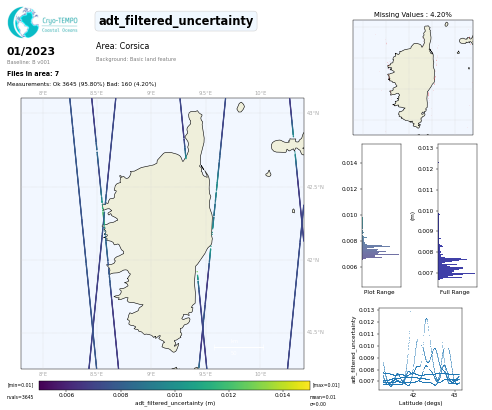The width and height of the screenshot is (492, 410).
Task: Click the small island north of Corsica
Action: (241, 107)
